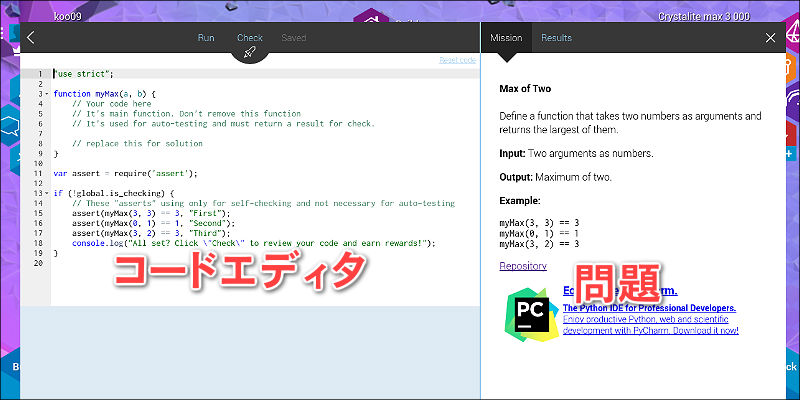The height and width of the screenshot is (400, 800).
Task: Select line number 10 in the gutter
Action: (x=38, y=164)
